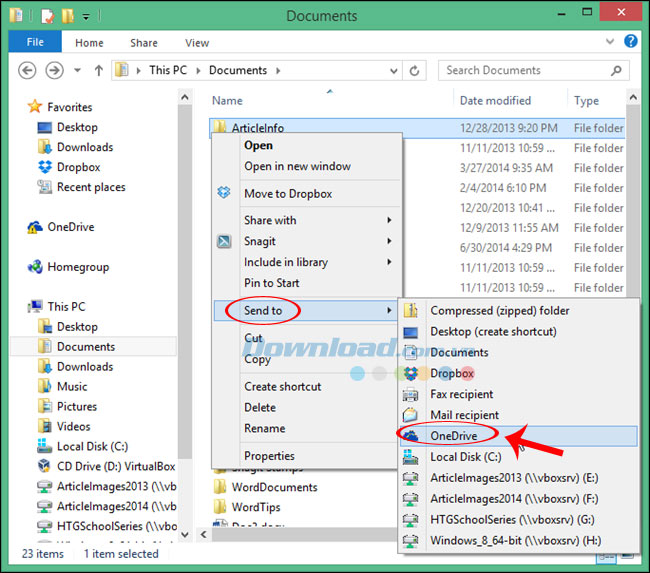
Task: Click the chevron after Documents in address bar
Action: click(278, 70)
